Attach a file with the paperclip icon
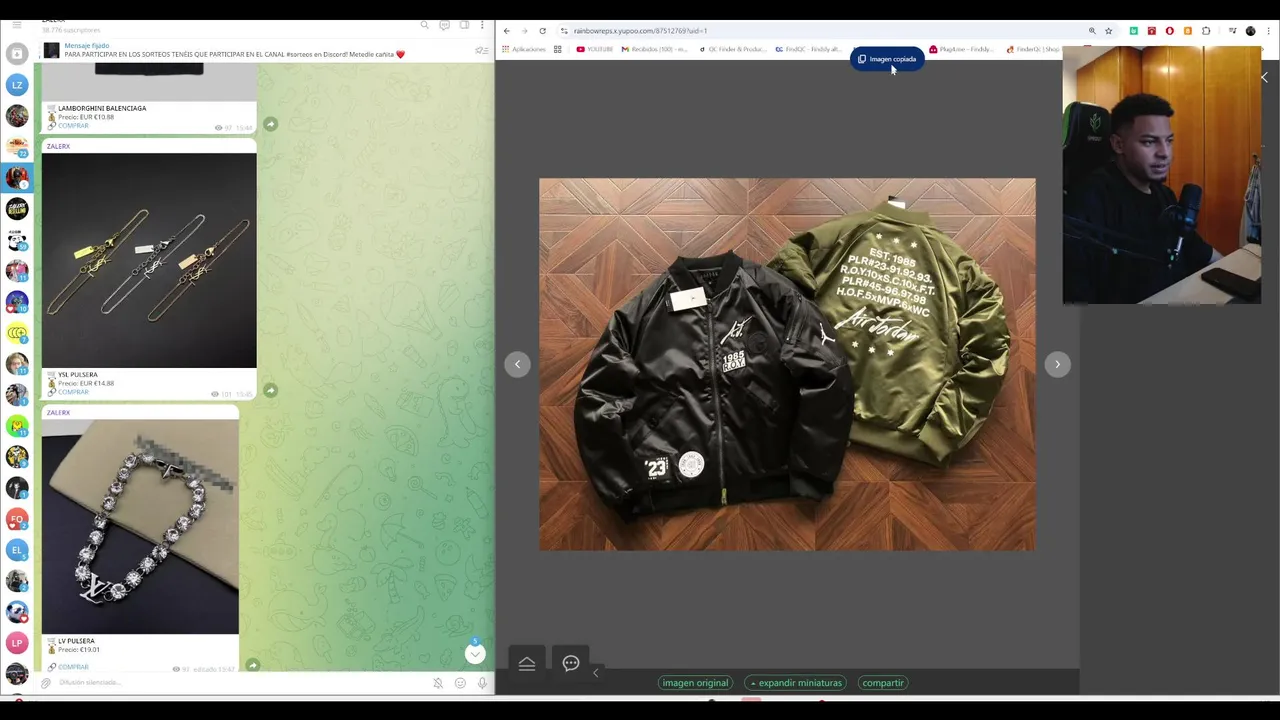Screen dimensions: 1280x720 pyautogui.click(x=46, y=683)
